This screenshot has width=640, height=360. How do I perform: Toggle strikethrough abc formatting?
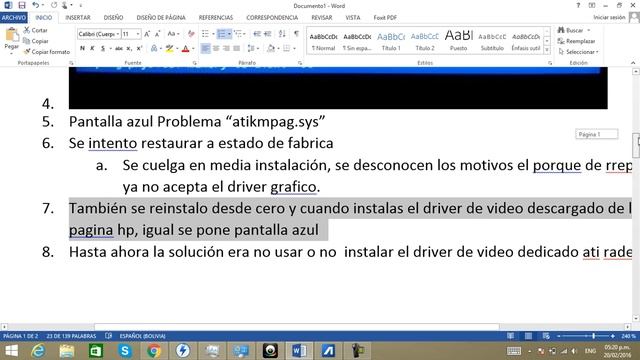(119, 49)
